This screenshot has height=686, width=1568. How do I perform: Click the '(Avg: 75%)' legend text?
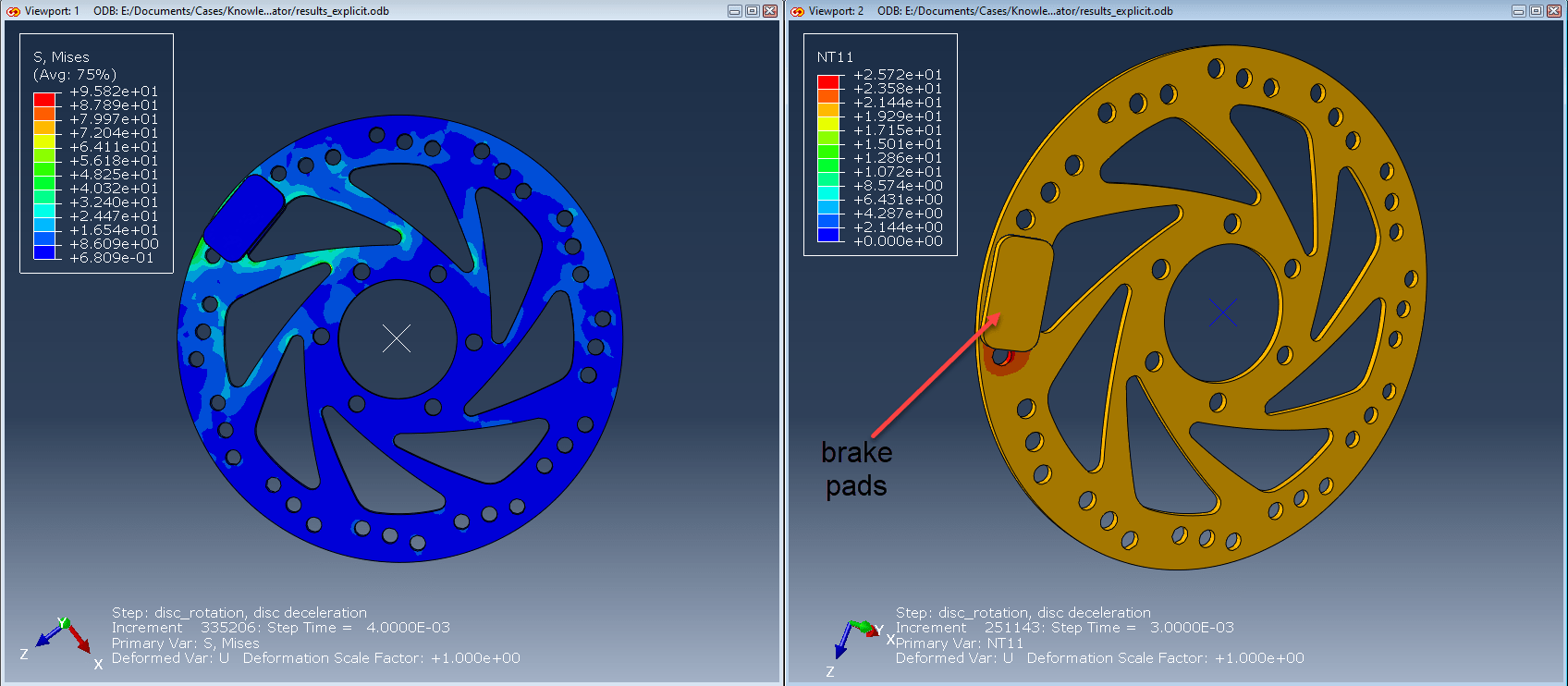(75, 74)
